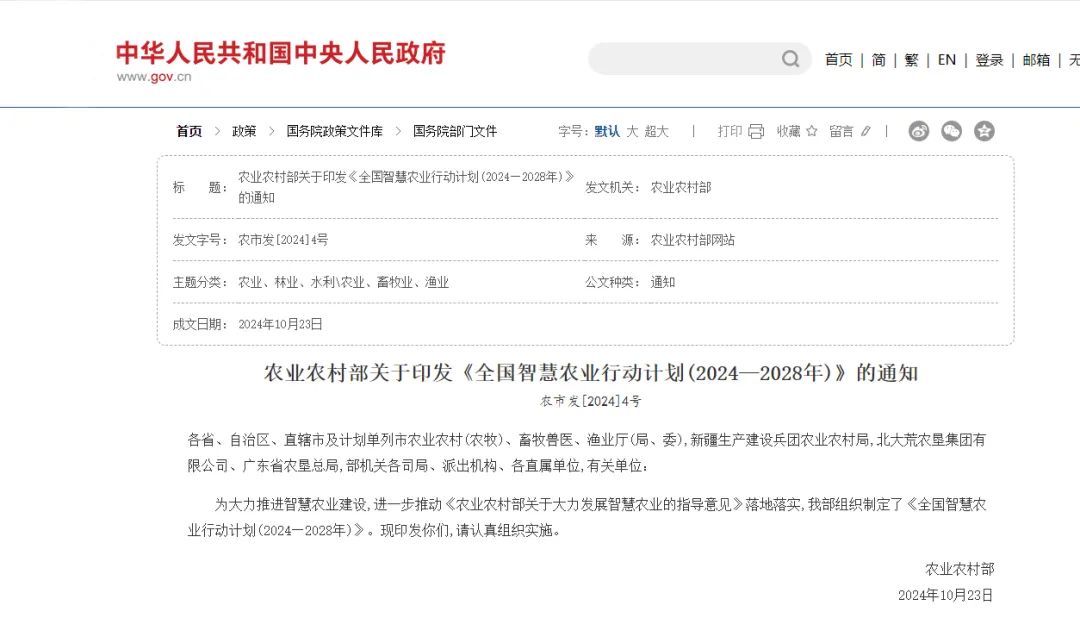Set font size to 默认

tap(607, 131)
